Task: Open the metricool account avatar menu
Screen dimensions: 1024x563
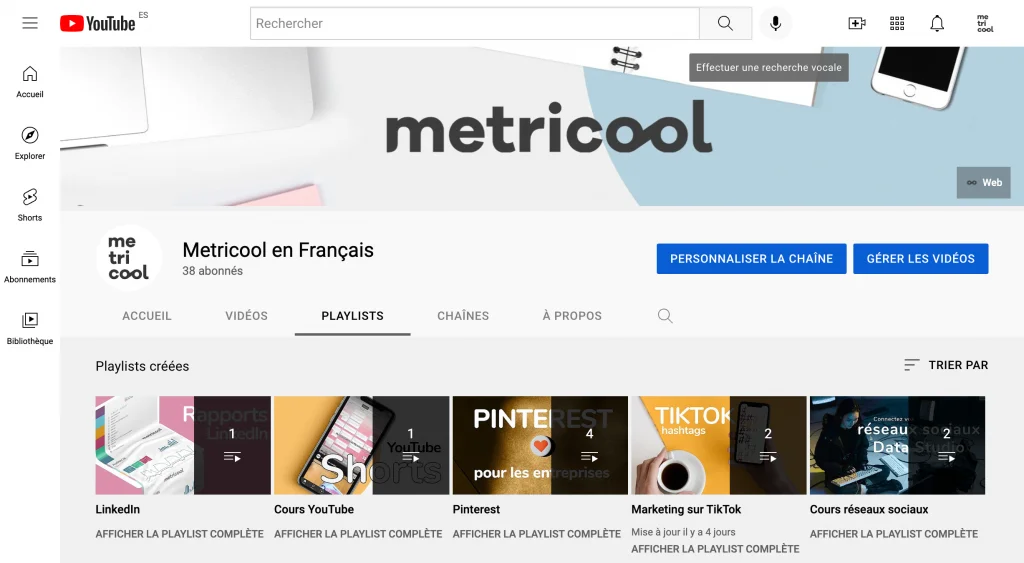Action: [985, 24]
